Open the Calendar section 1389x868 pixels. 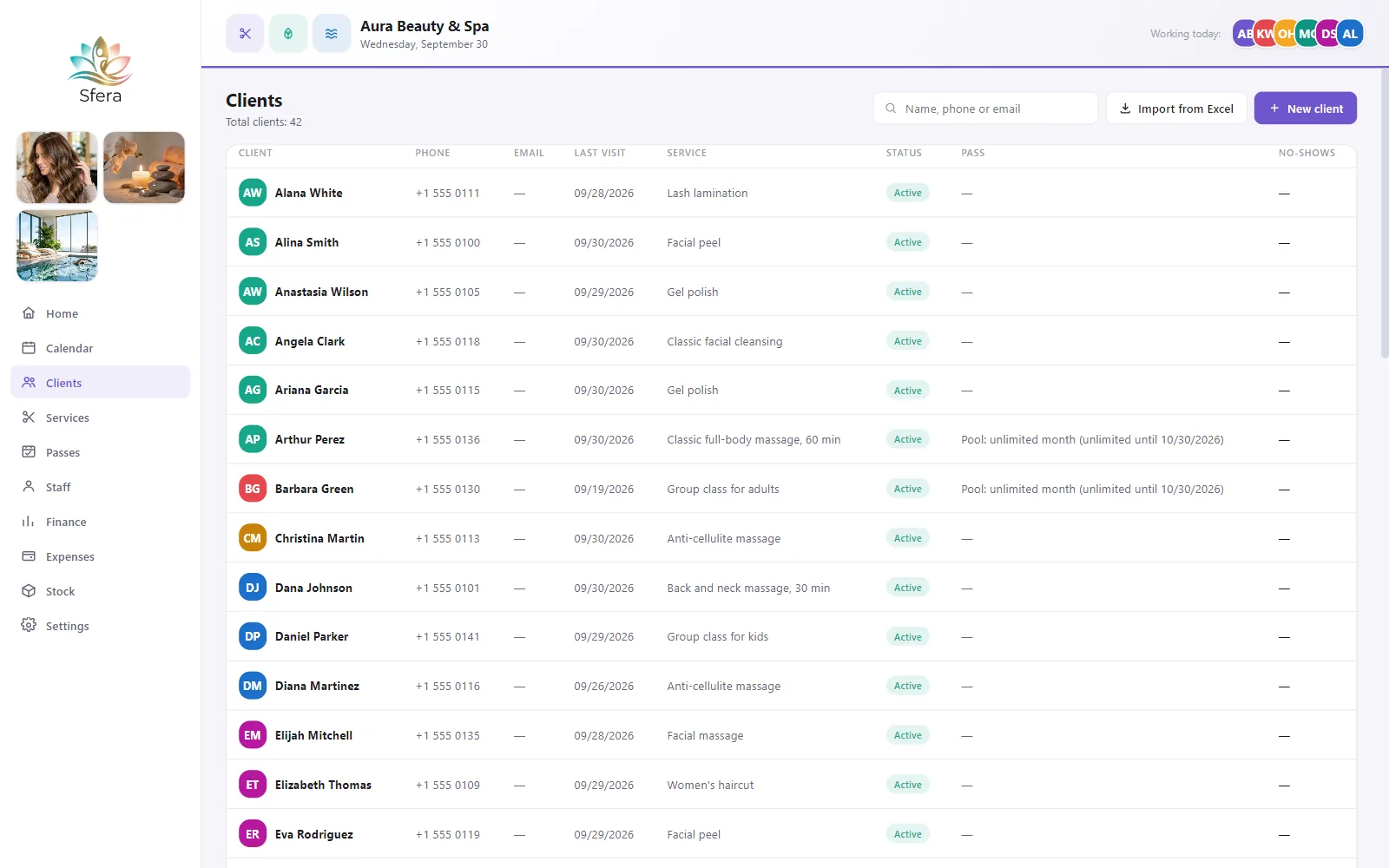tap(100, 348)
